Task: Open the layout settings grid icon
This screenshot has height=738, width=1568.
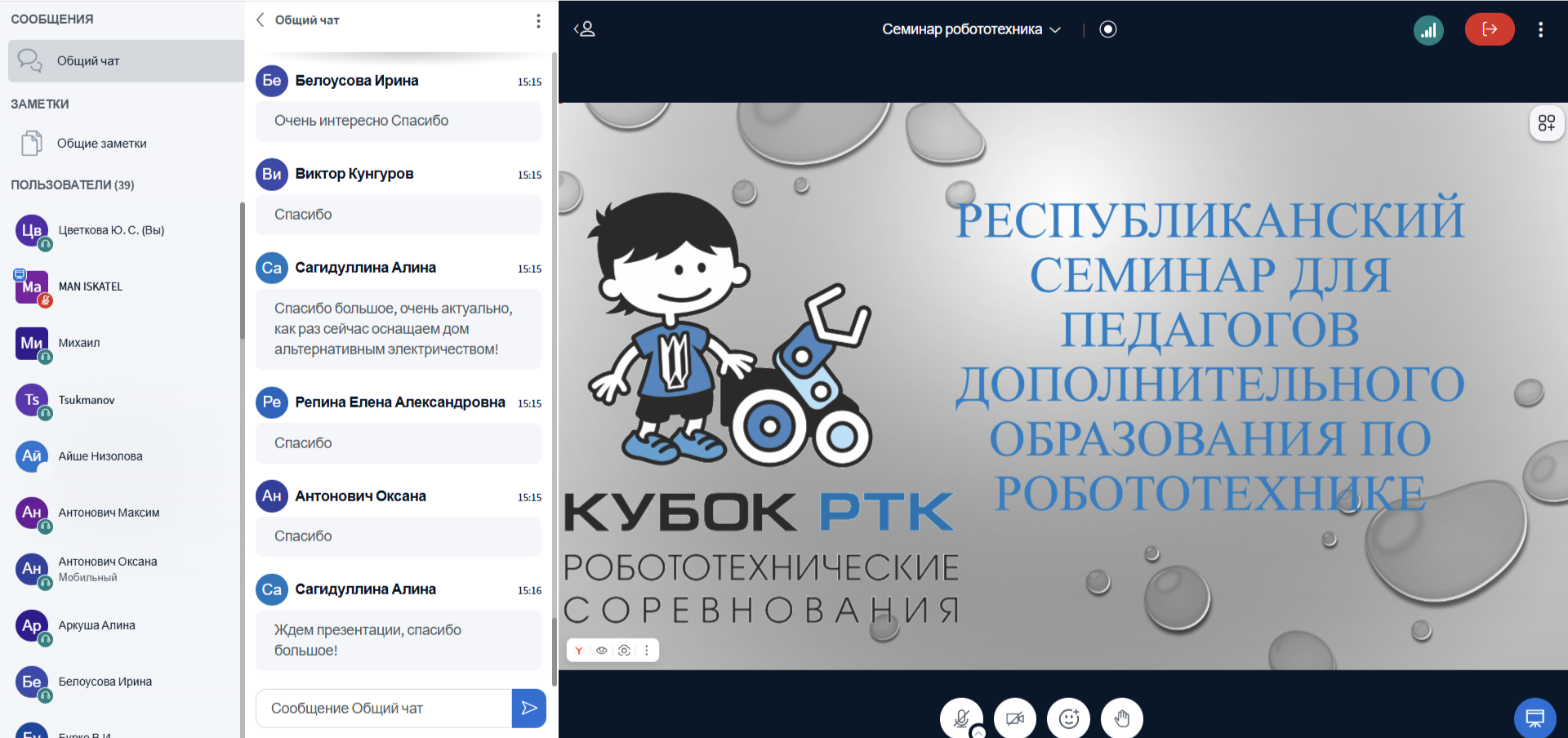Action: (1547, 123)
